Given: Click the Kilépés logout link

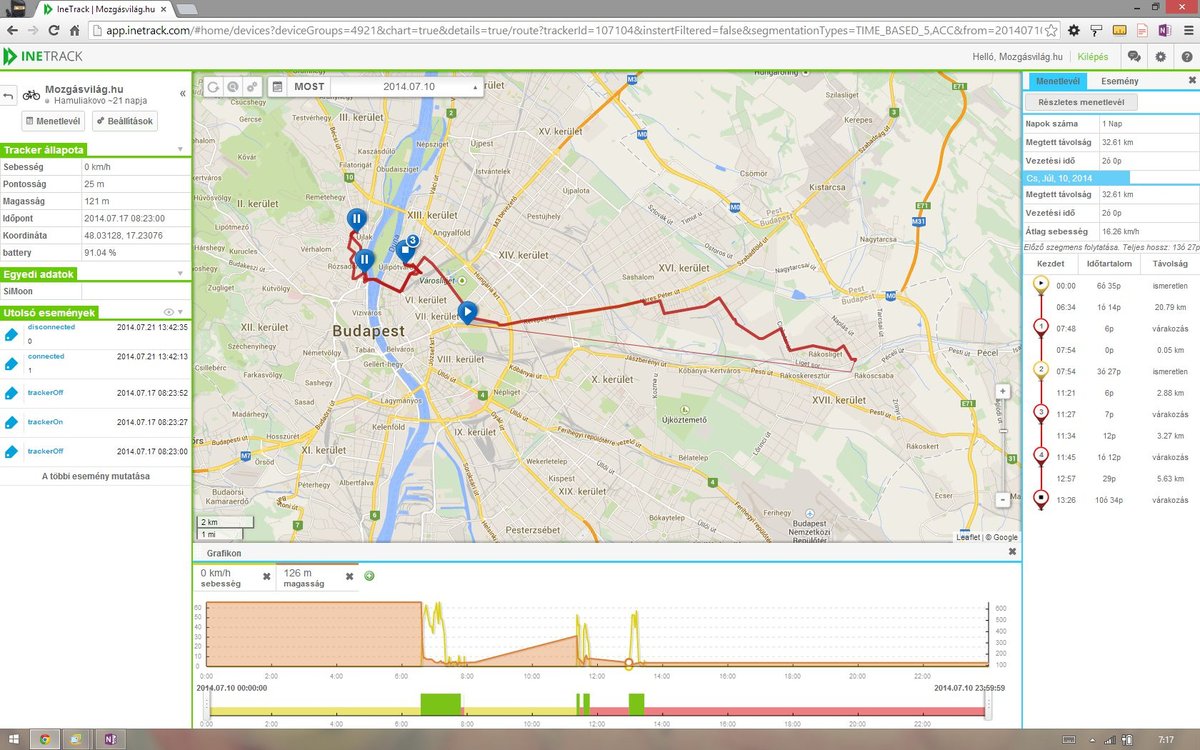Looking at the screenshot, I should [x=1093, y=56].
